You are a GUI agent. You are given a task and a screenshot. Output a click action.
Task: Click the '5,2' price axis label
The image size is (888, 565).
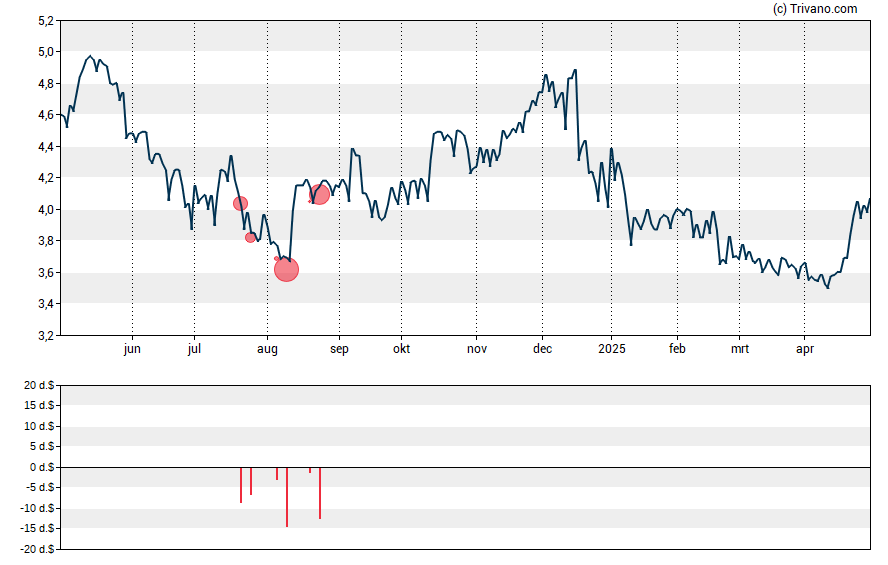[46, 22]
